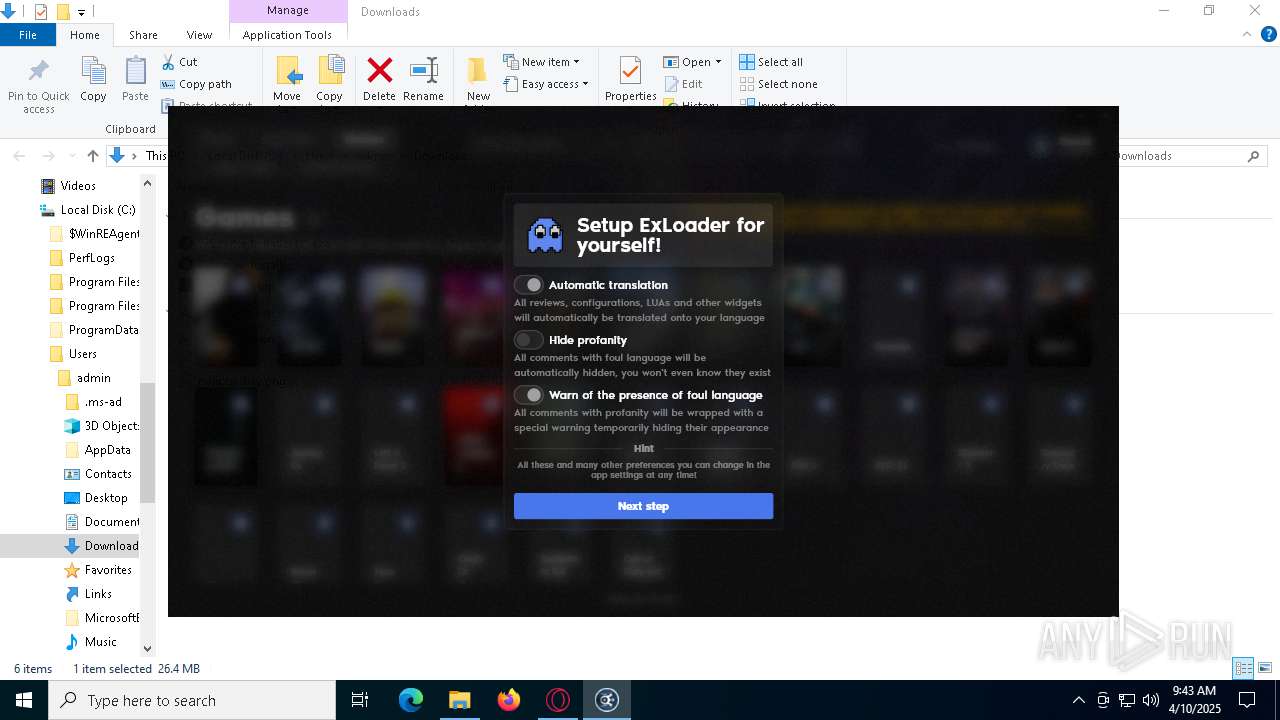
Task: Enable the Automatic translation toggle
Action: pyautogui.click(x=529, y=285)
